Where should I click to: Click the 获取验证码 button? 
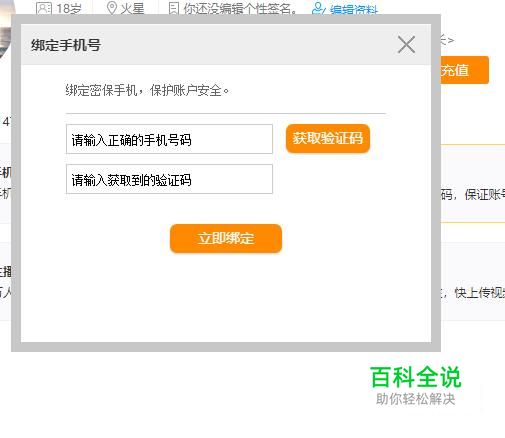point(328,138)
